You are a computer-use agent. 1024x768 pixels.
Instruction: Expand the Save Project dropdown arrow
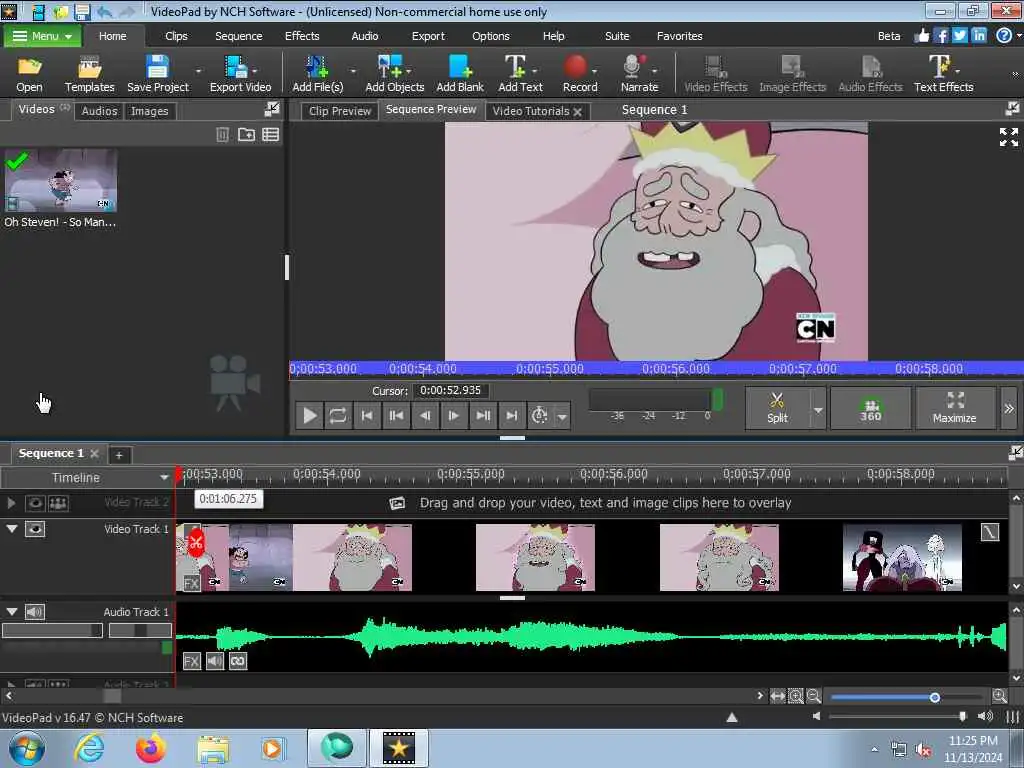pyautogui.click(x=198, y=71)
